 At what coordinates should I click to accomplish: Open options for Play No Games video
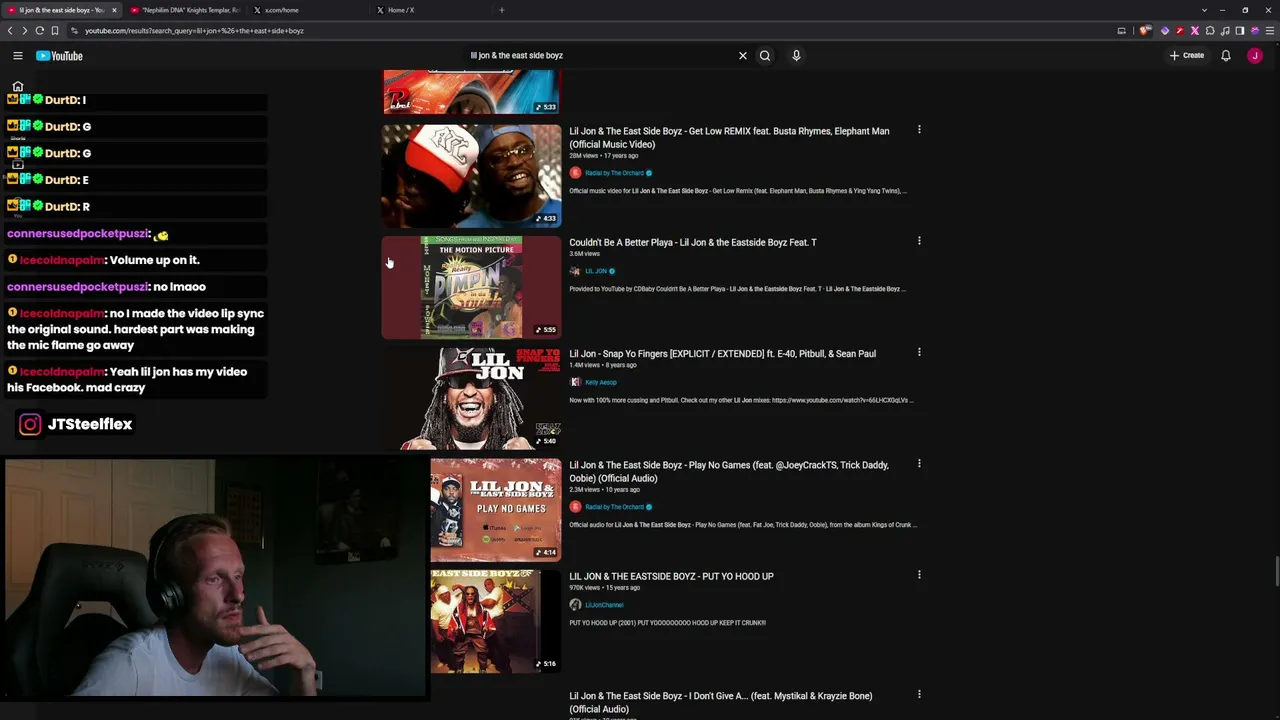(x=919, y=464)
